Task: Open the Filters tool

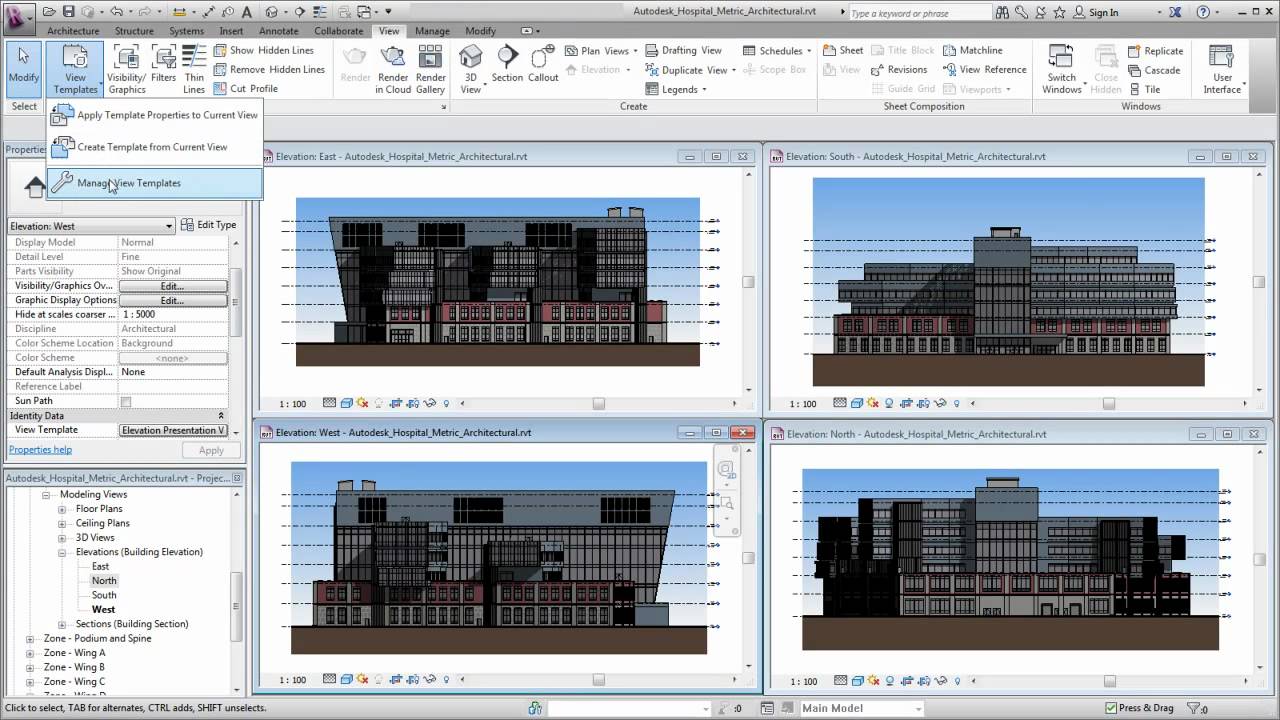Action: 163,63
